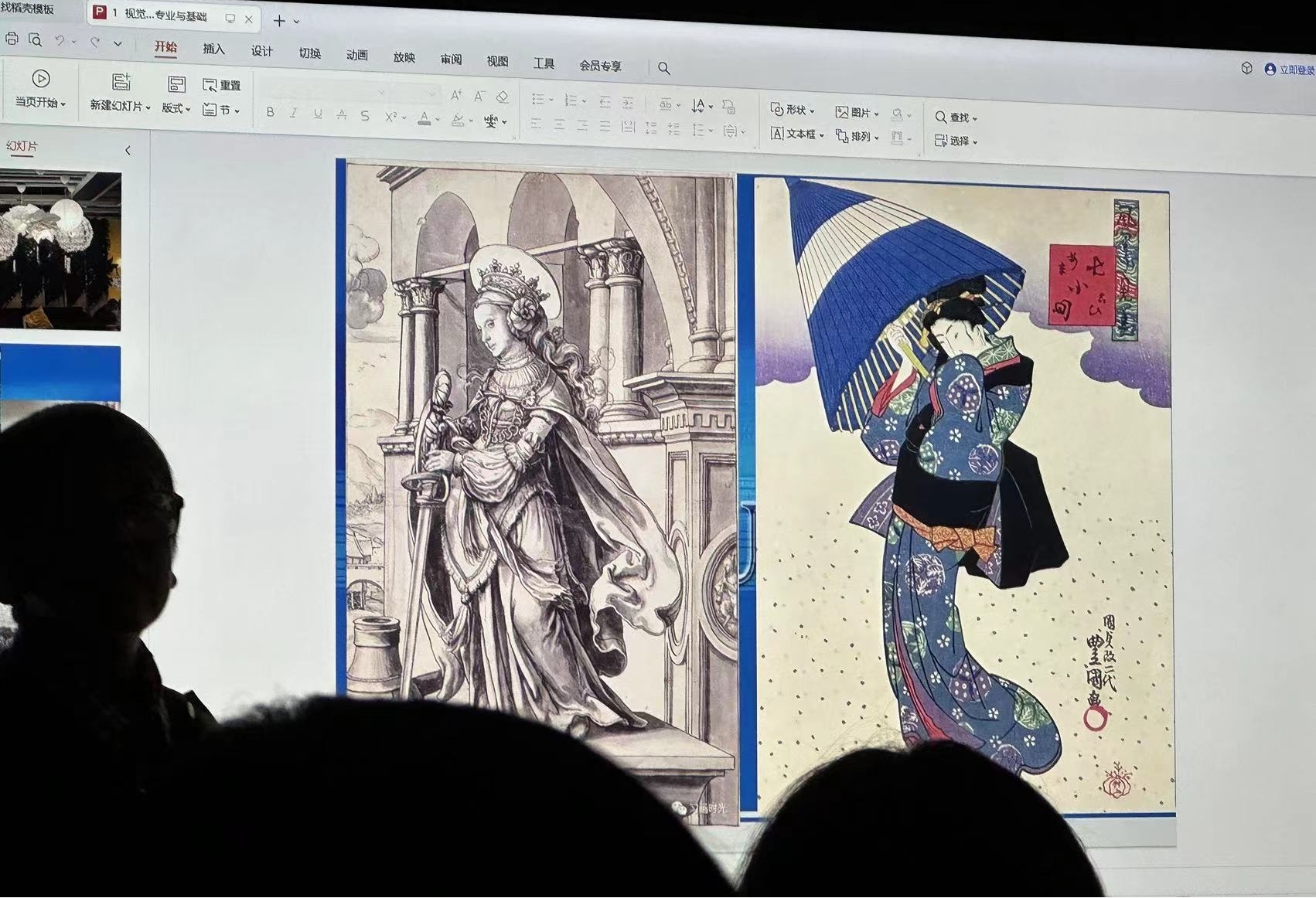Viewport: 1316px width, 898px height.
Task: Toggle Underline formatting
Action: (317, 114)
